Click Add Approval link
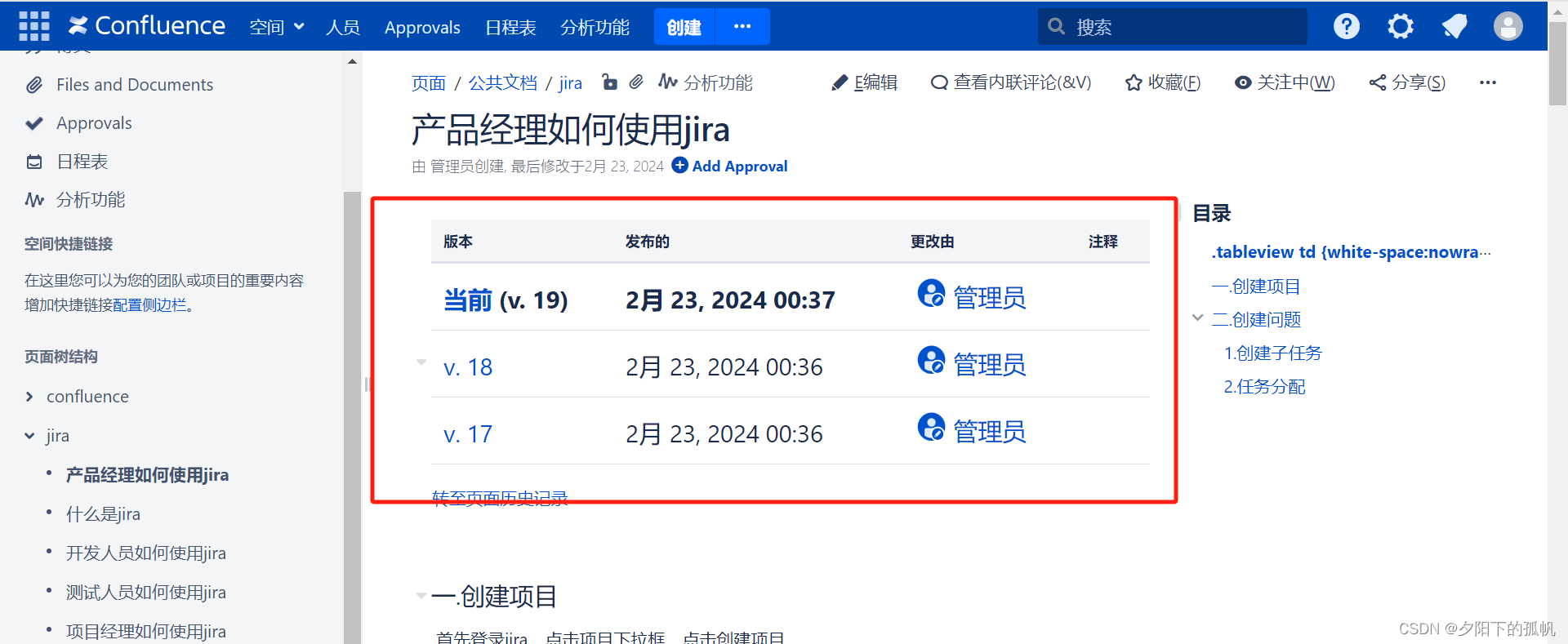Image resolution: width=1568 pixels, height=644 pixels. point(740,166)
